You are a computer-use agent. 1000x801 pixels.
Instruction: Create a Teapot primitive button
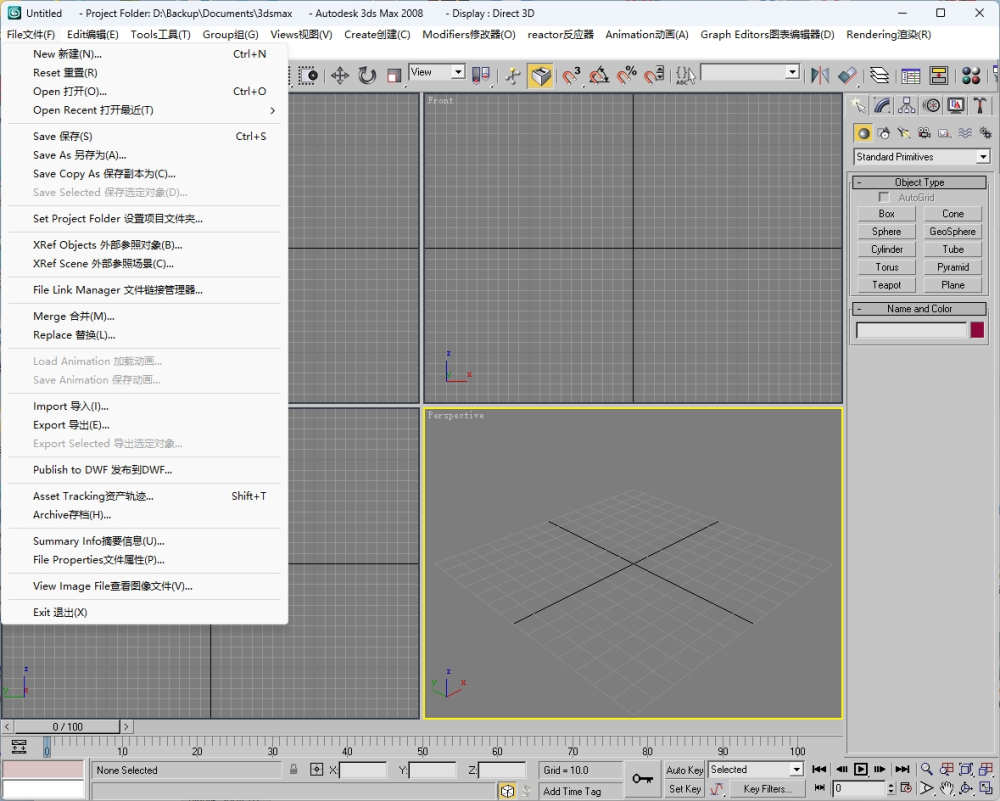coord(886,285)
